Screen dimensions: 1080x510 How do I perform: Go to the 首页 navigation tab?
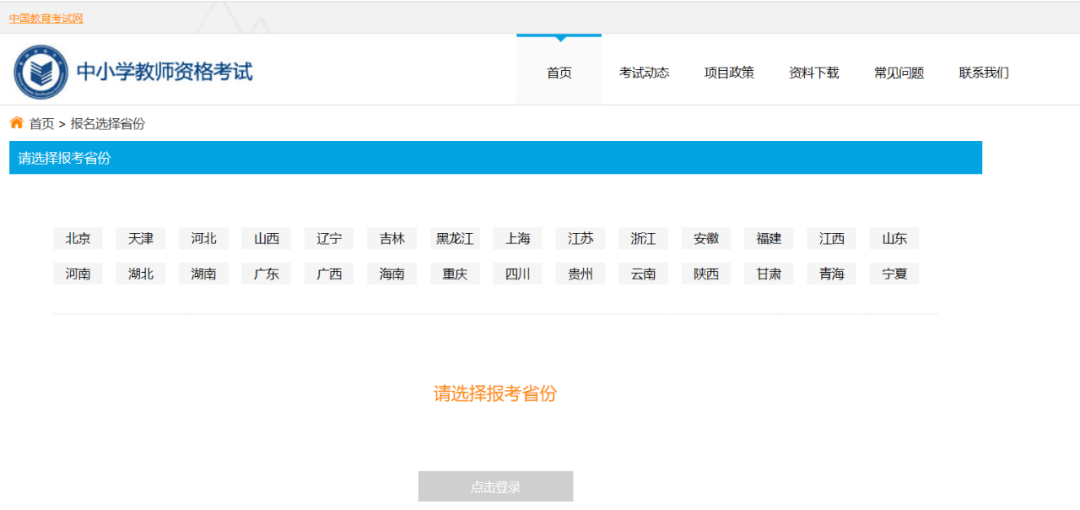click(x=559, y=73)
